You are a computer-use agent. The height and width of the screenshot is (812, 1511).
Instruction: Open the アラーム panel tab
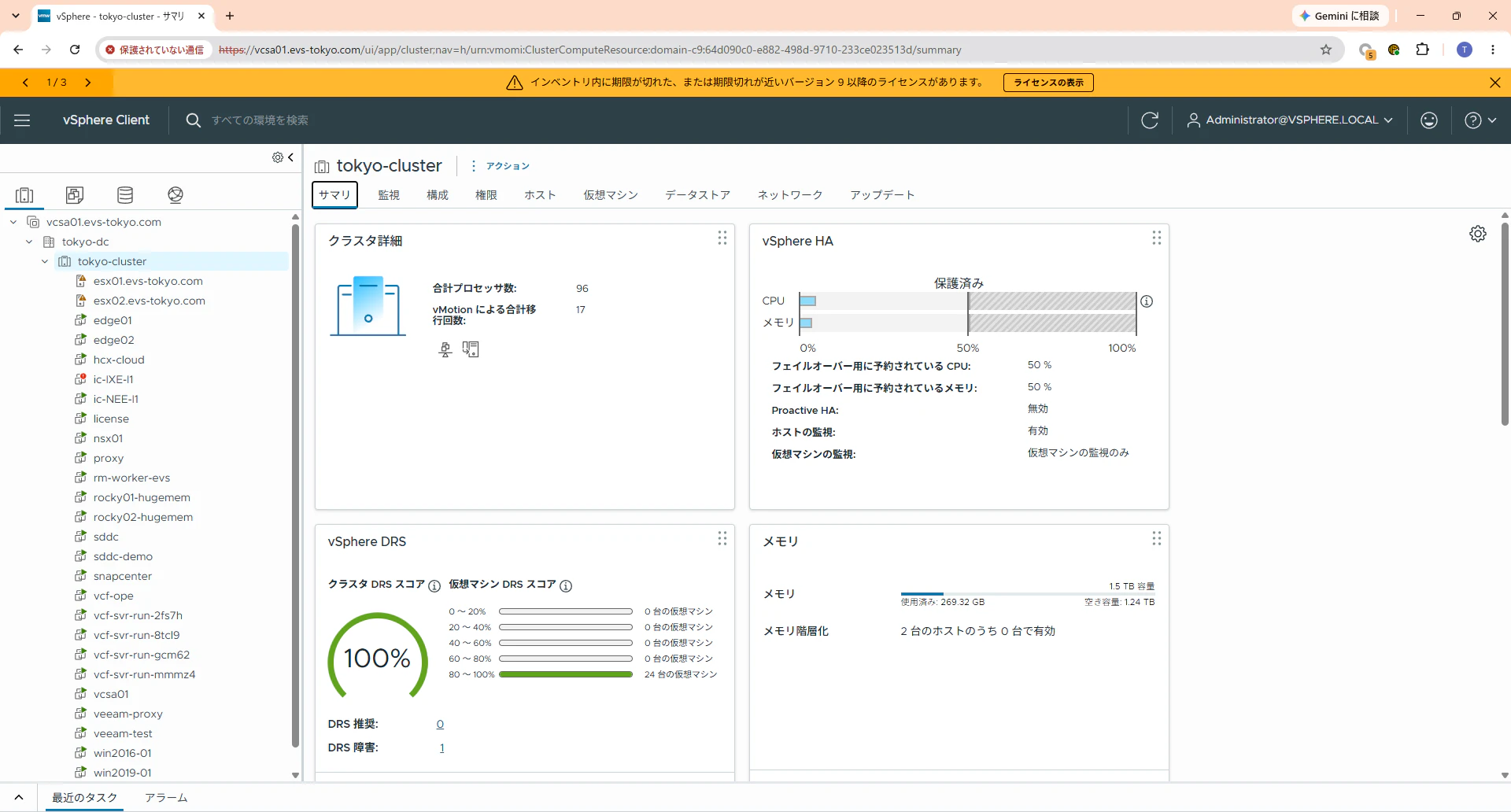(166, 798)
